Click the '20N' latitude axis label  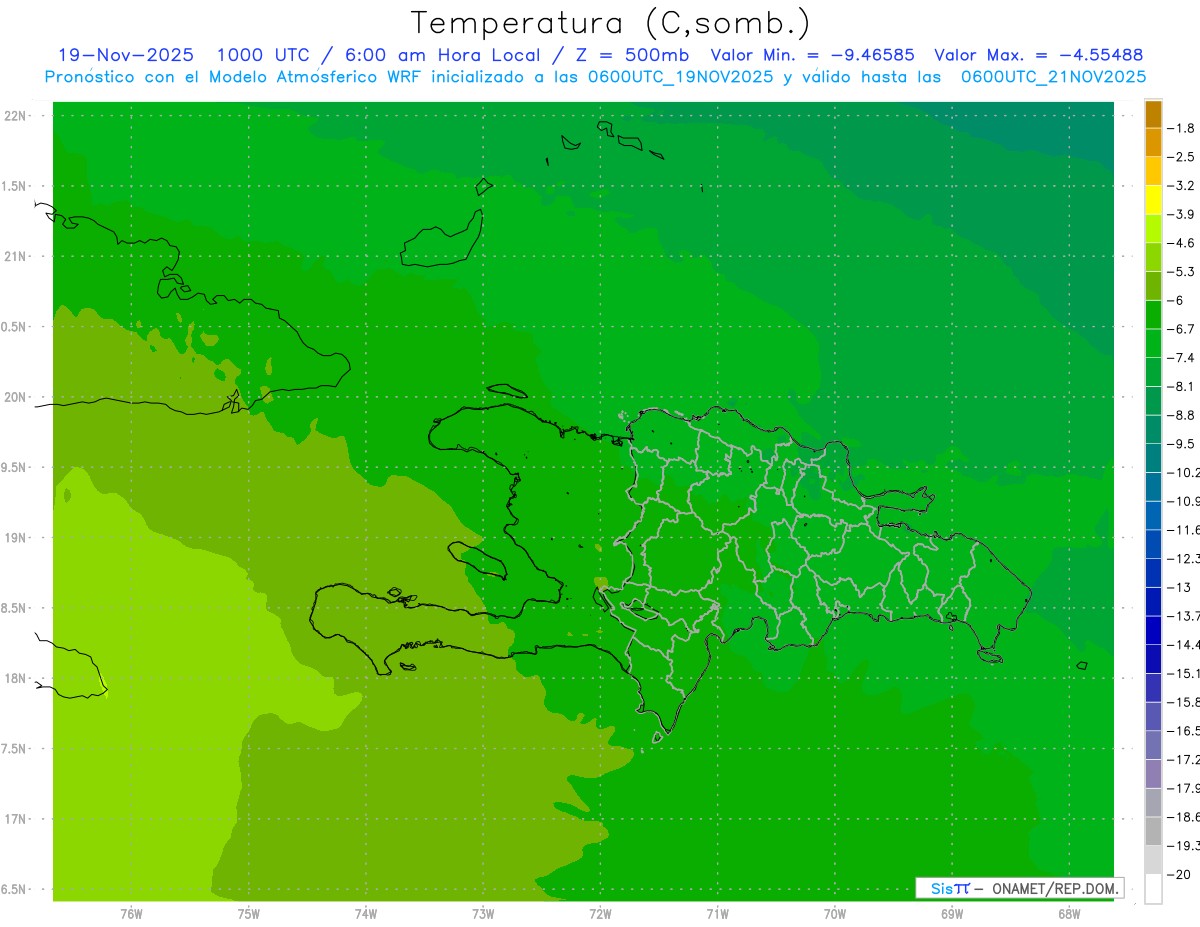tap(15, 397)
